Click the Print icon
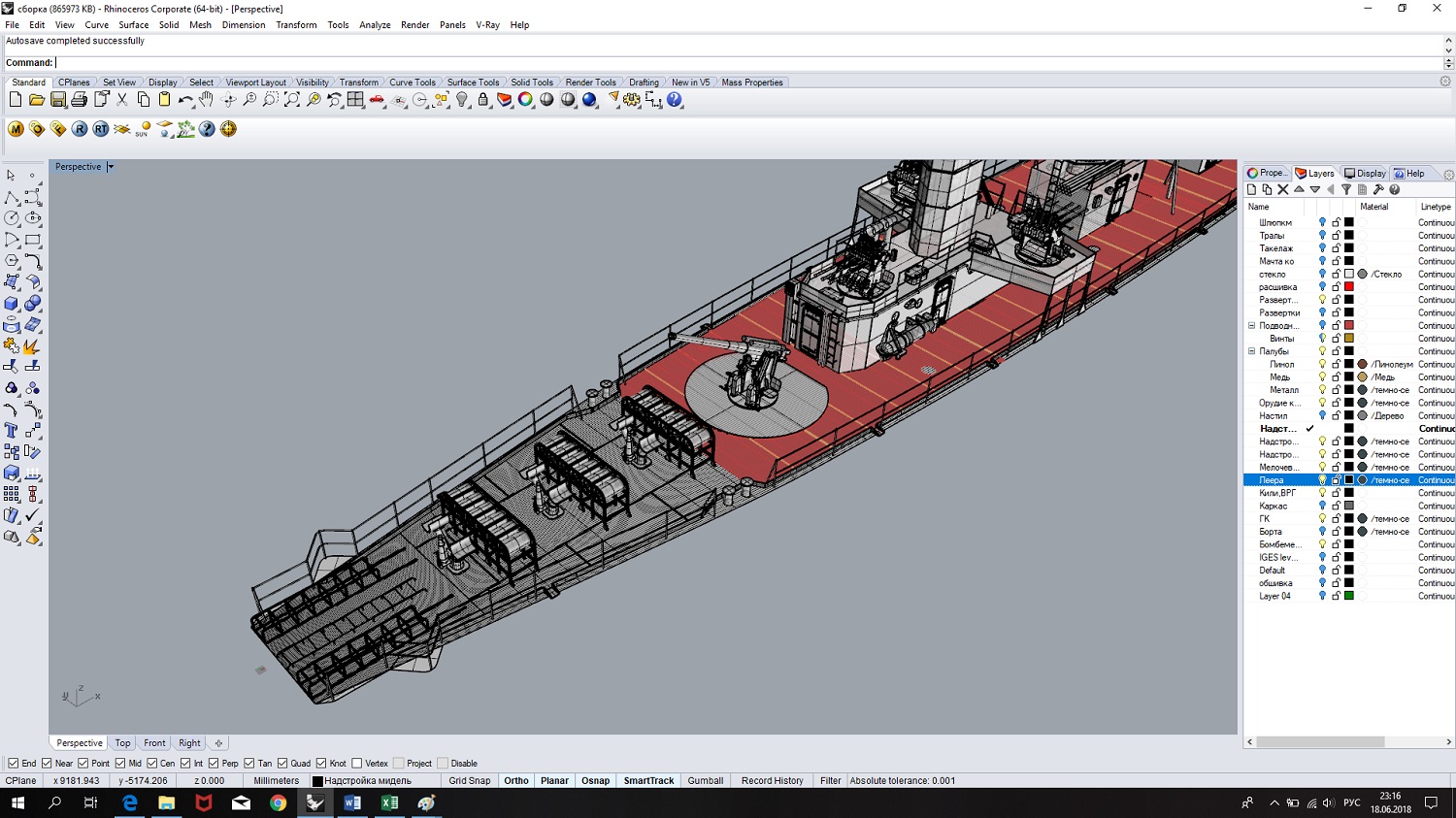 [x=80, y=100]
